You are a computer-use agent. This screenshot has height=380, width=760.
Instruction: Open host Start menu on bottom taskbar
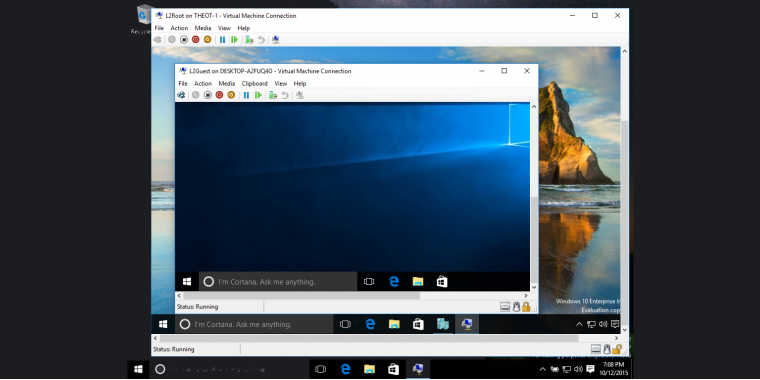(x=139, y=369)
